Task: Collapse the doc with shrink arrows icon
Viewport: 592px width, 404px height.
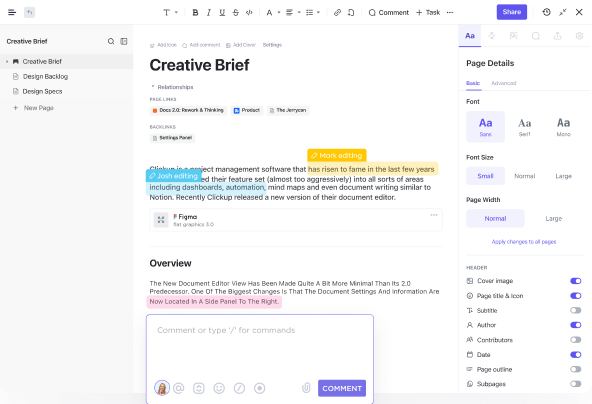Action: (563, 12)
